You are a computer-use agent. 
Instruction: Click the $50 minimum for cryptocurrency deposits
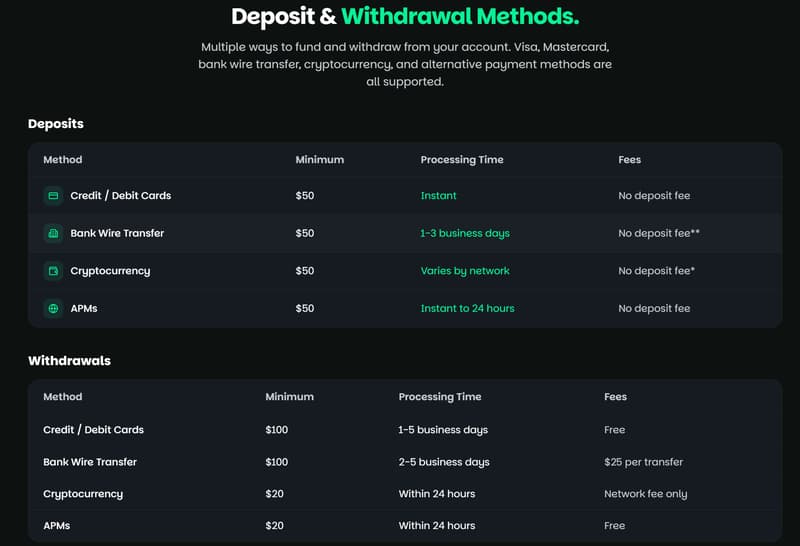coord(305,271)
